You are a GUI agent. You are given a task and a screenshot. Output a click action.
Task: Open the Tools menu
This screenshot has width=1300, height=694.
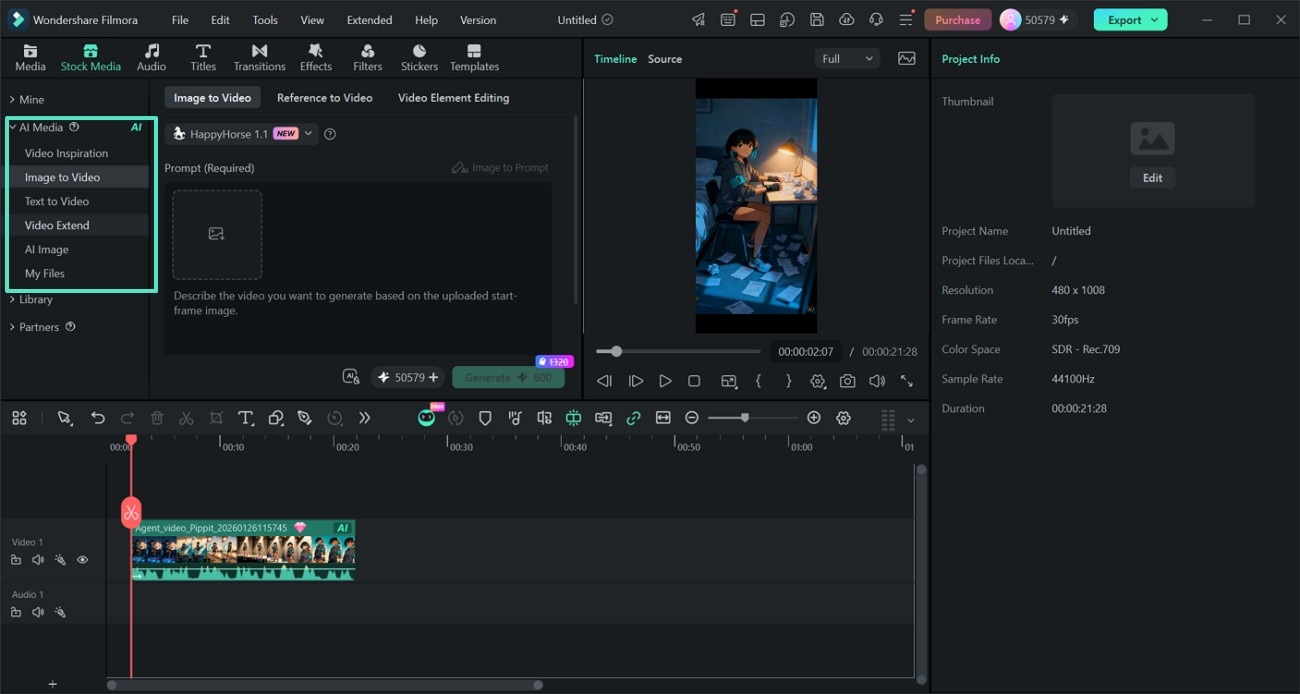click(265, 20)
